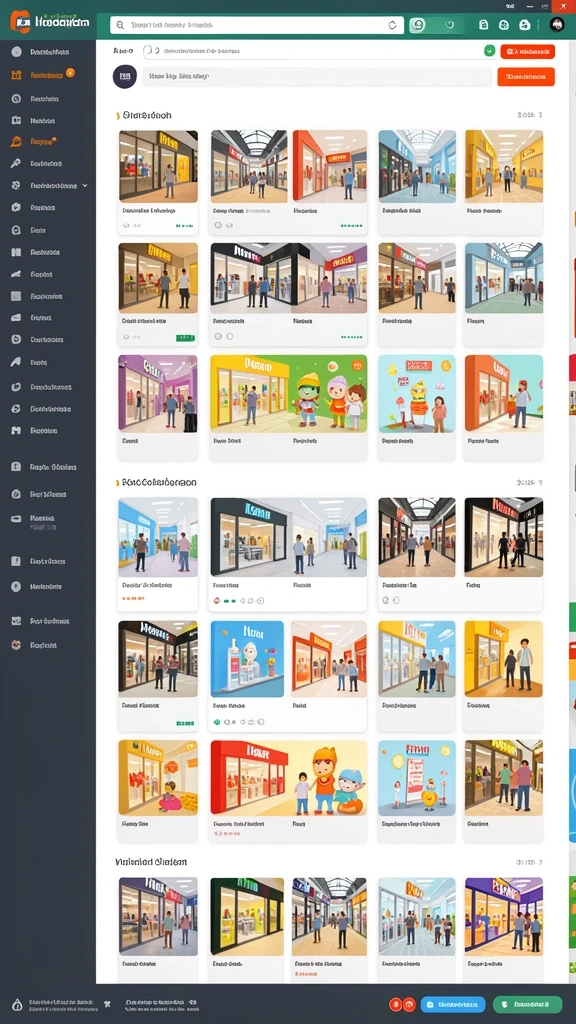Select the round radio under first thumbnail
The width and height of the screenshot is (576, 1024).
coord(126,225)
